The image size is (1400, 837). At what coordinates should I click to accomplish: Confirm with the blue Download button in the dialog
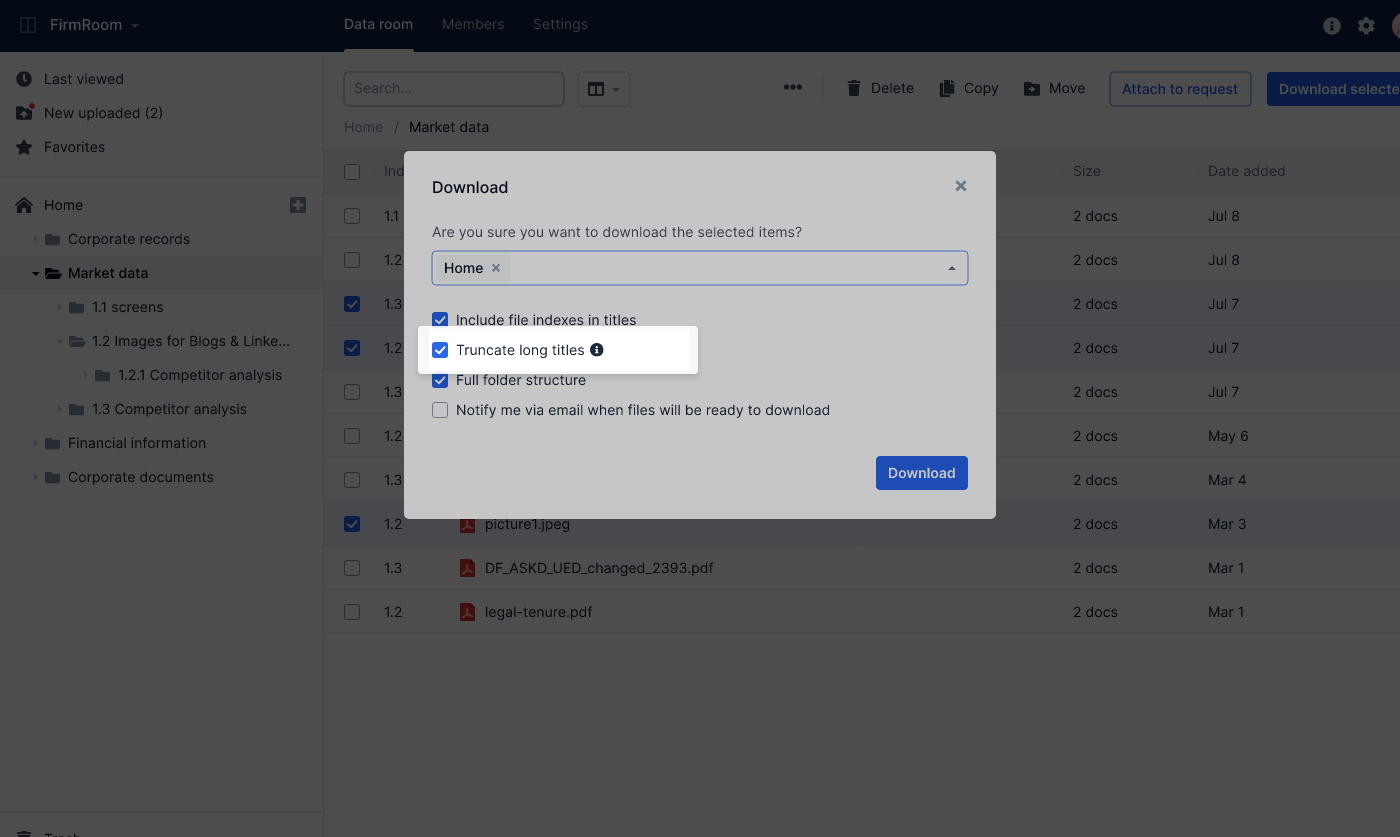point(922,473)
